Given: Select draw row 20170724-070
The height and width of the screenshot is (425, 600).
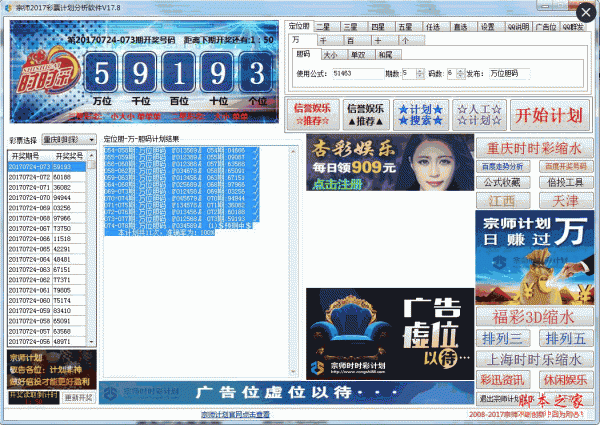Looking at the screenshot, I should point(47,198).
